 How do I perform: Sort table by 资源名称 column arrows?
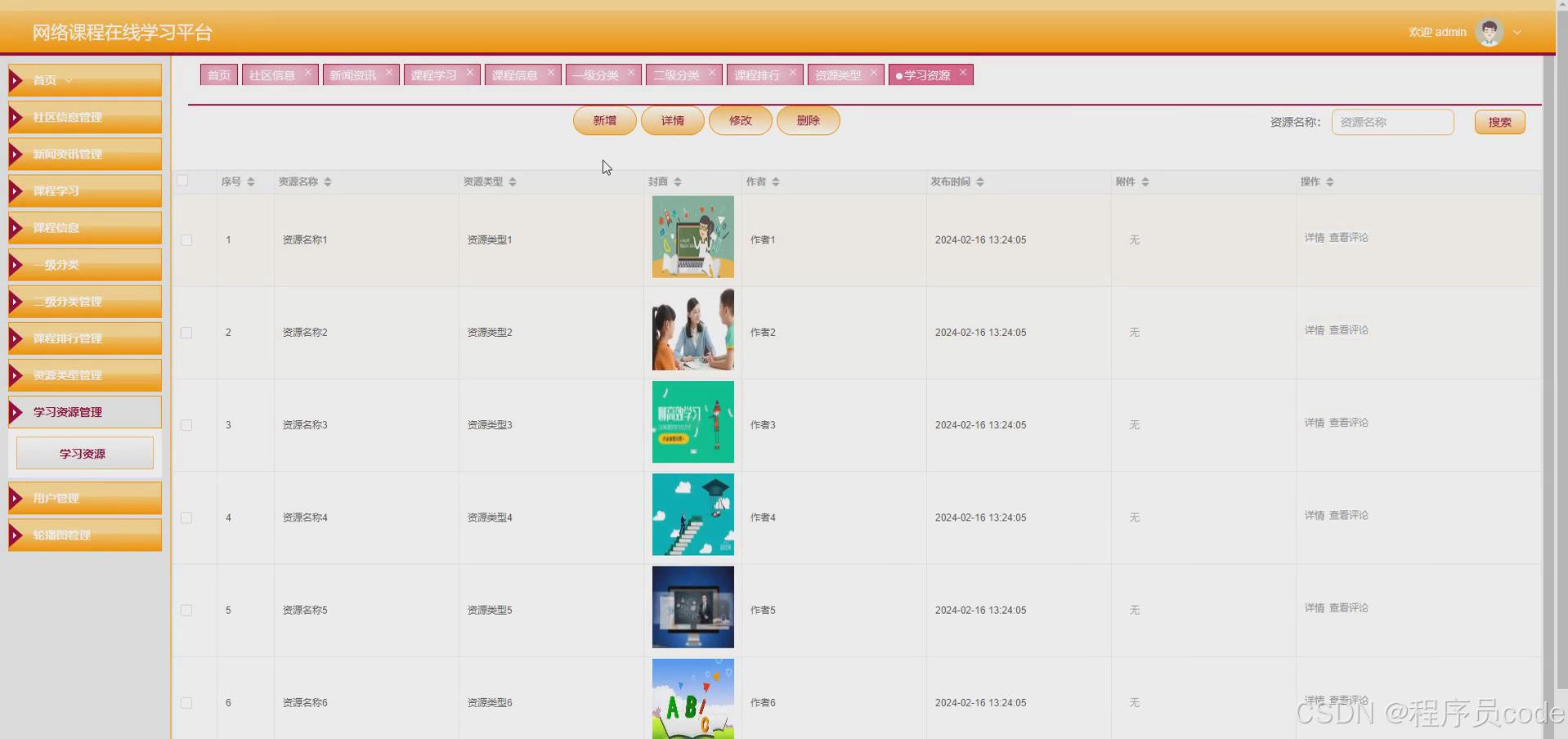[328, 181]
